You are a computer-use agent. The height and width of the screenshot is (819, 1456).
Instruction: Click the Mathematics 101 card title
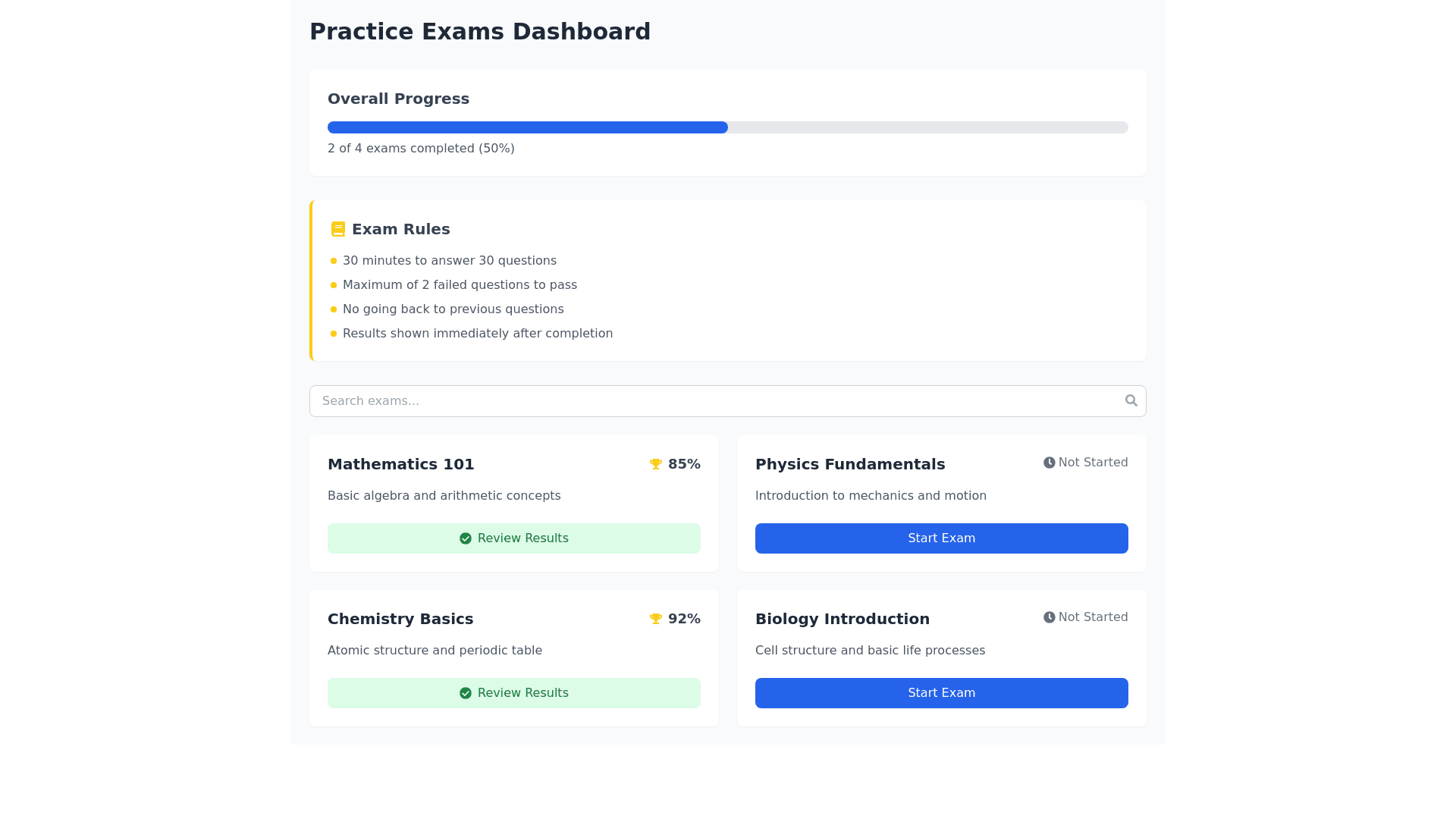point(400,464)
